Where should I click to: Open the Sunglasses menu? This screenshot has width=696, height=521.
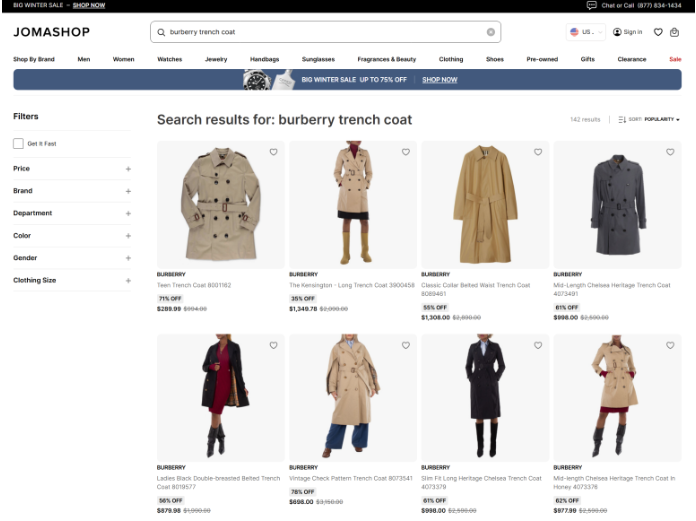coord(318,59)
